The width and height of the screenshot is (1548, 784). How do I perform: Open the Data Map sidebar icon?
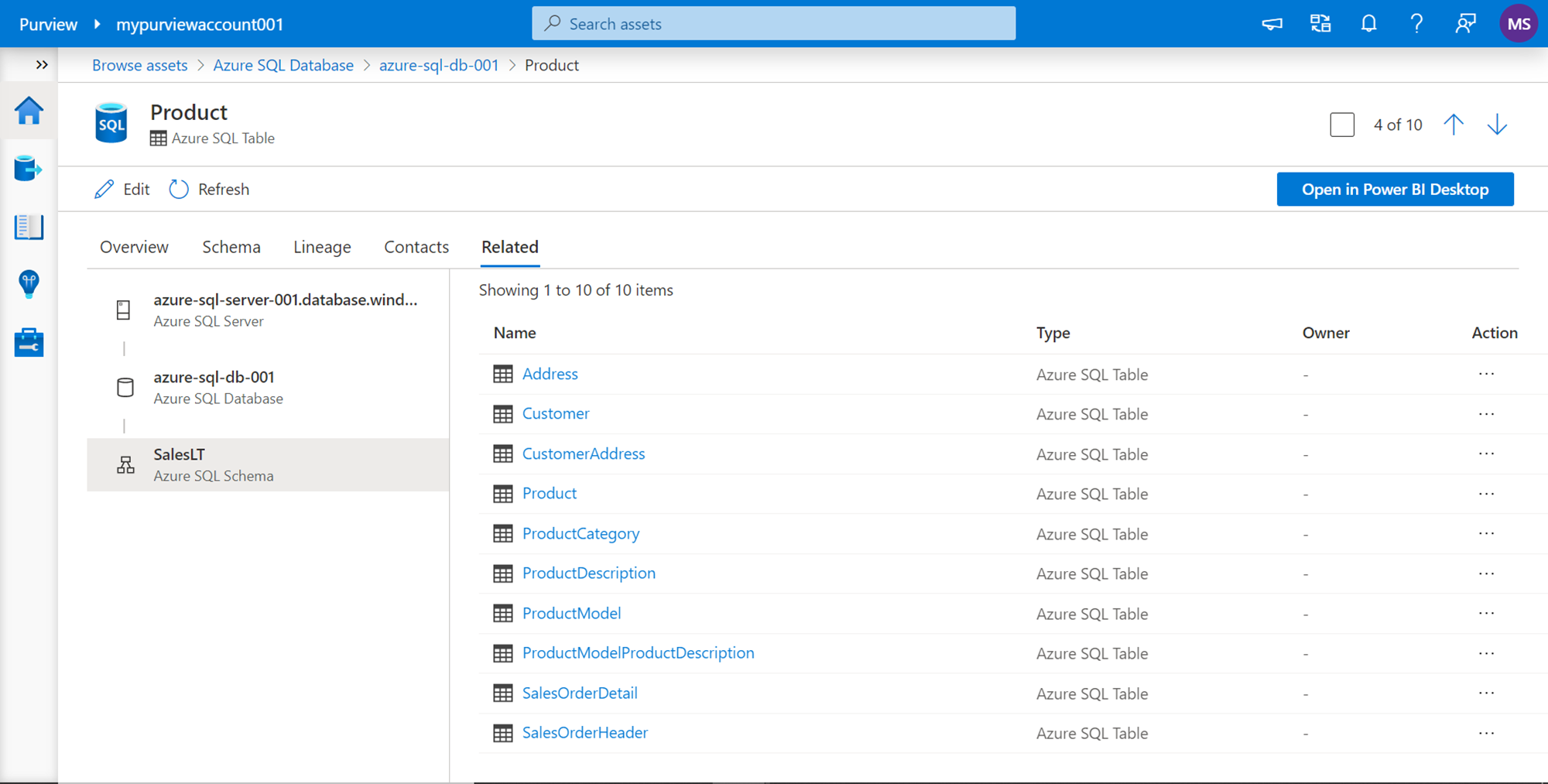tap(29, 169)
